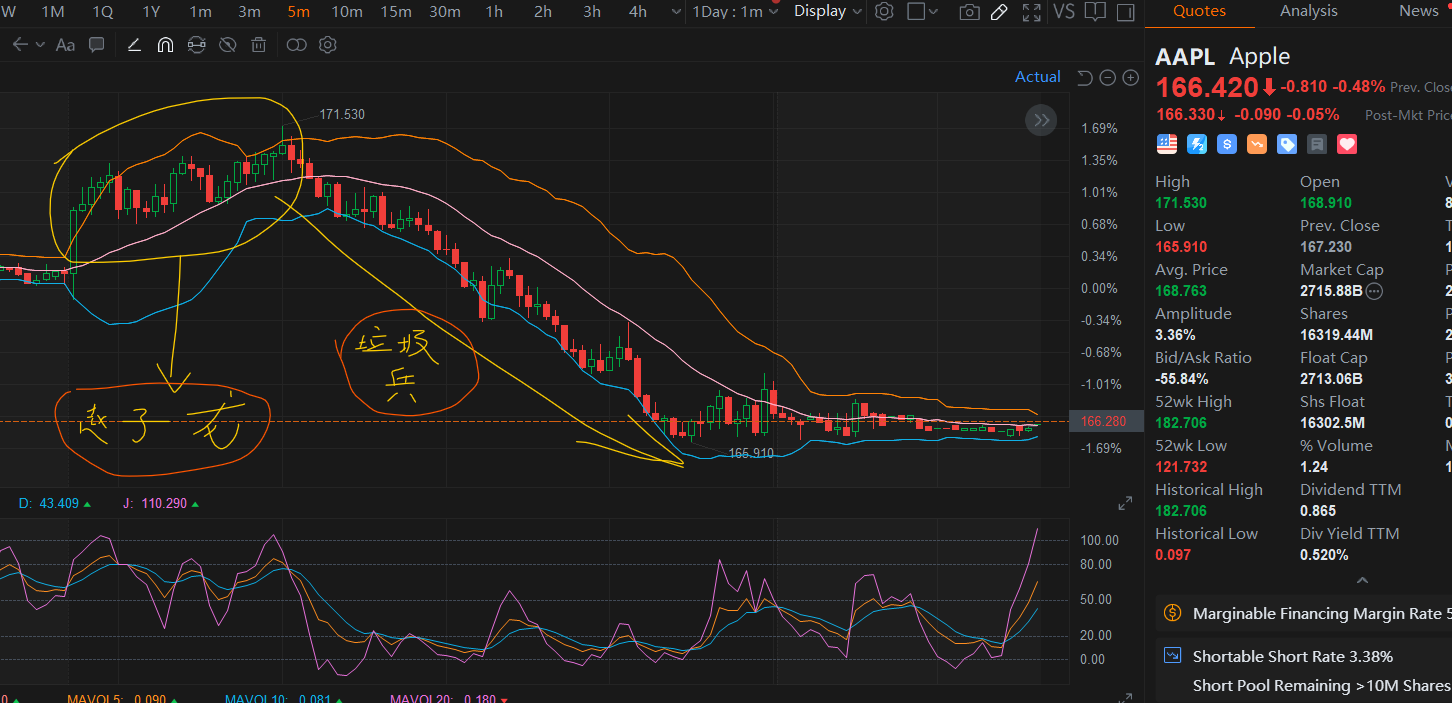Open the Display dropdown menu
The image size is (1452, 703).
(x=827, y=11)
